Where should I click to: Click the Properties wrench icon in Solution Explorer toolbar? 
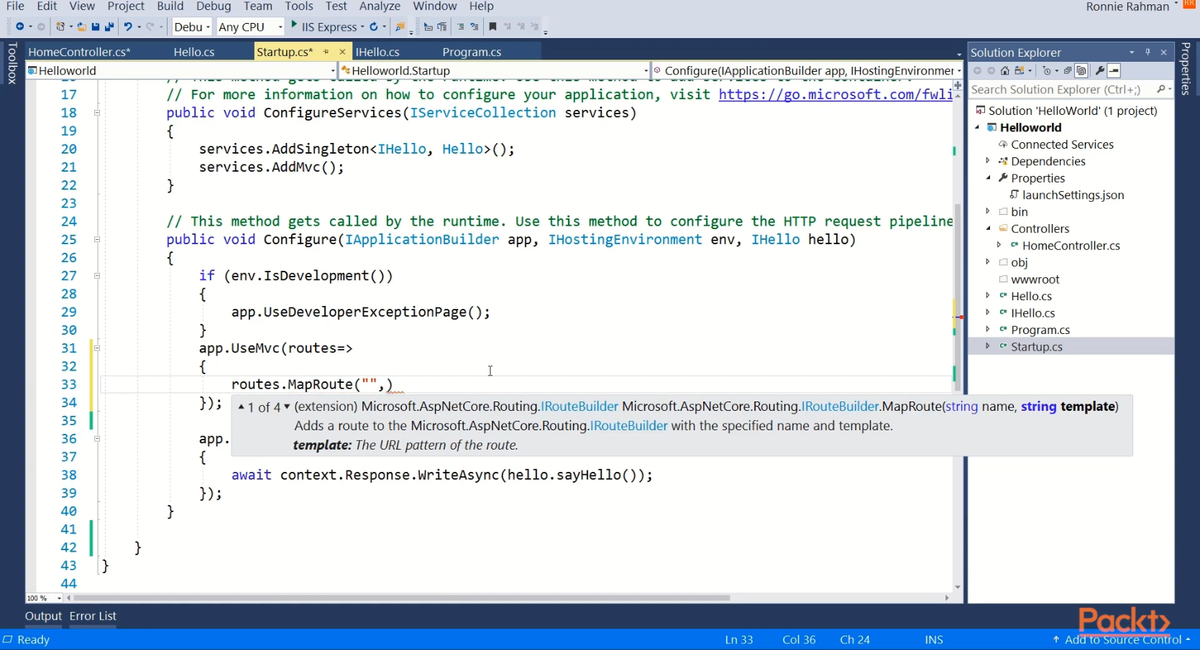pyautogui.click(x=1100, y=71)
